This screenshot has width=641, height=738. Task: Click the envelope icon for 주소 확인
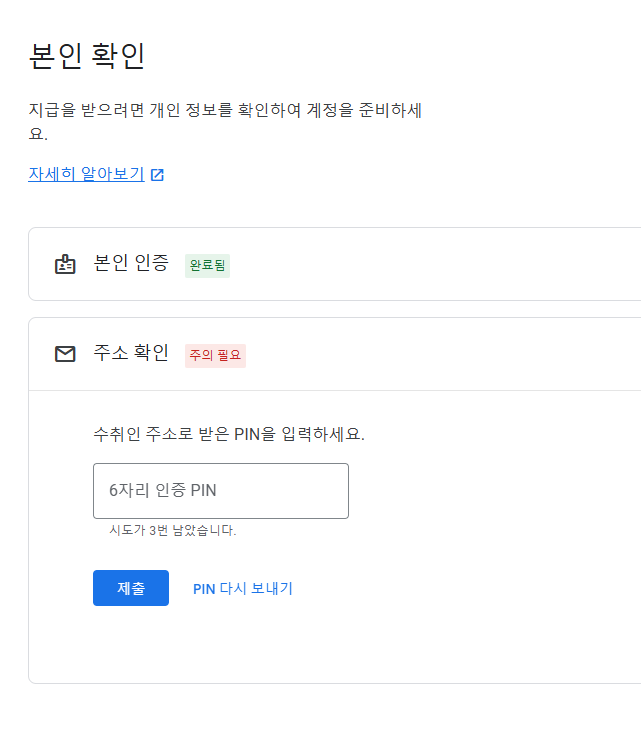point(65,354)
